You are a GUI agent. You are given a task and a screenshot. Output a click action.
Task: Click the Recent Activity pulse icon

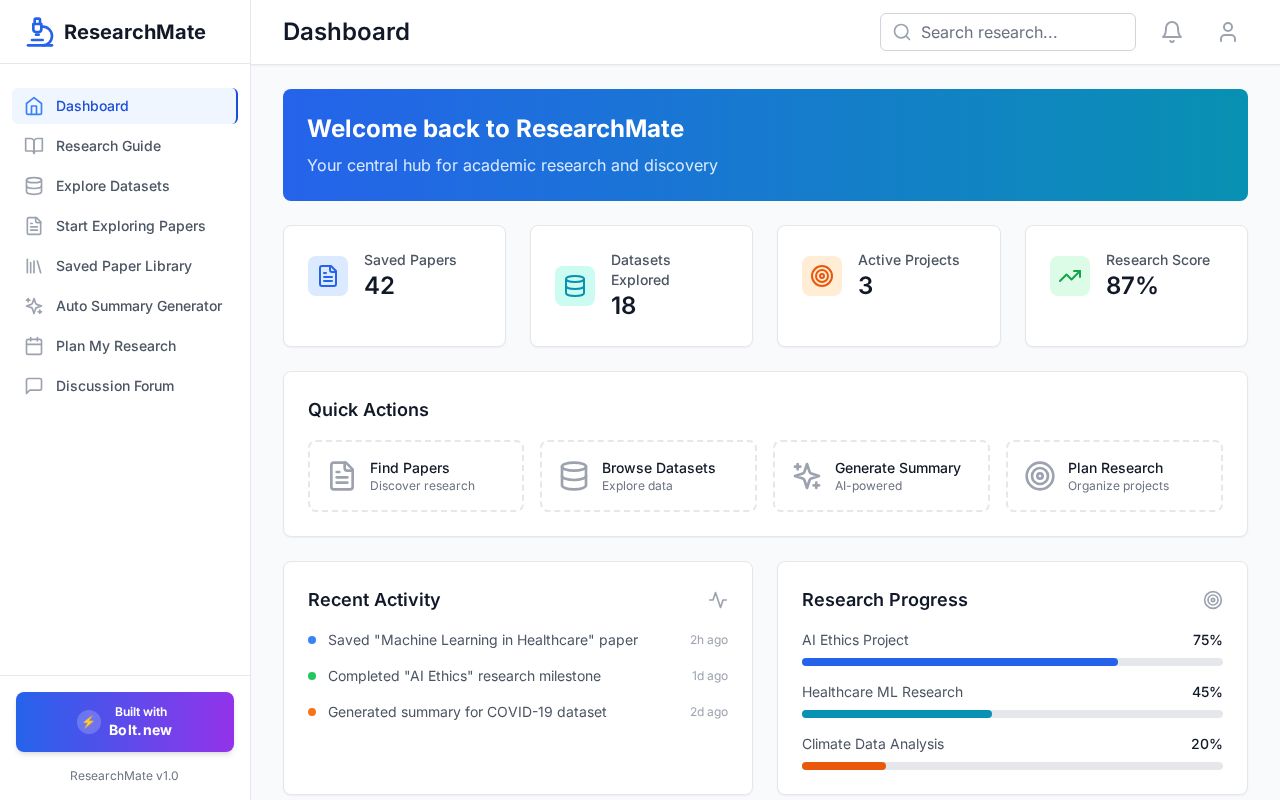click(x=718, y=600)
